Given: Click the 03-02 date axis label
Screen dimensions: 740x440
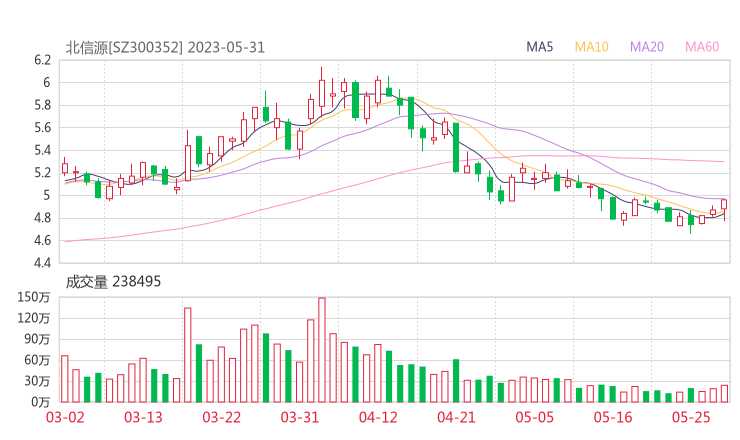Looking at the screenshot, I should (x=65, y=417).
